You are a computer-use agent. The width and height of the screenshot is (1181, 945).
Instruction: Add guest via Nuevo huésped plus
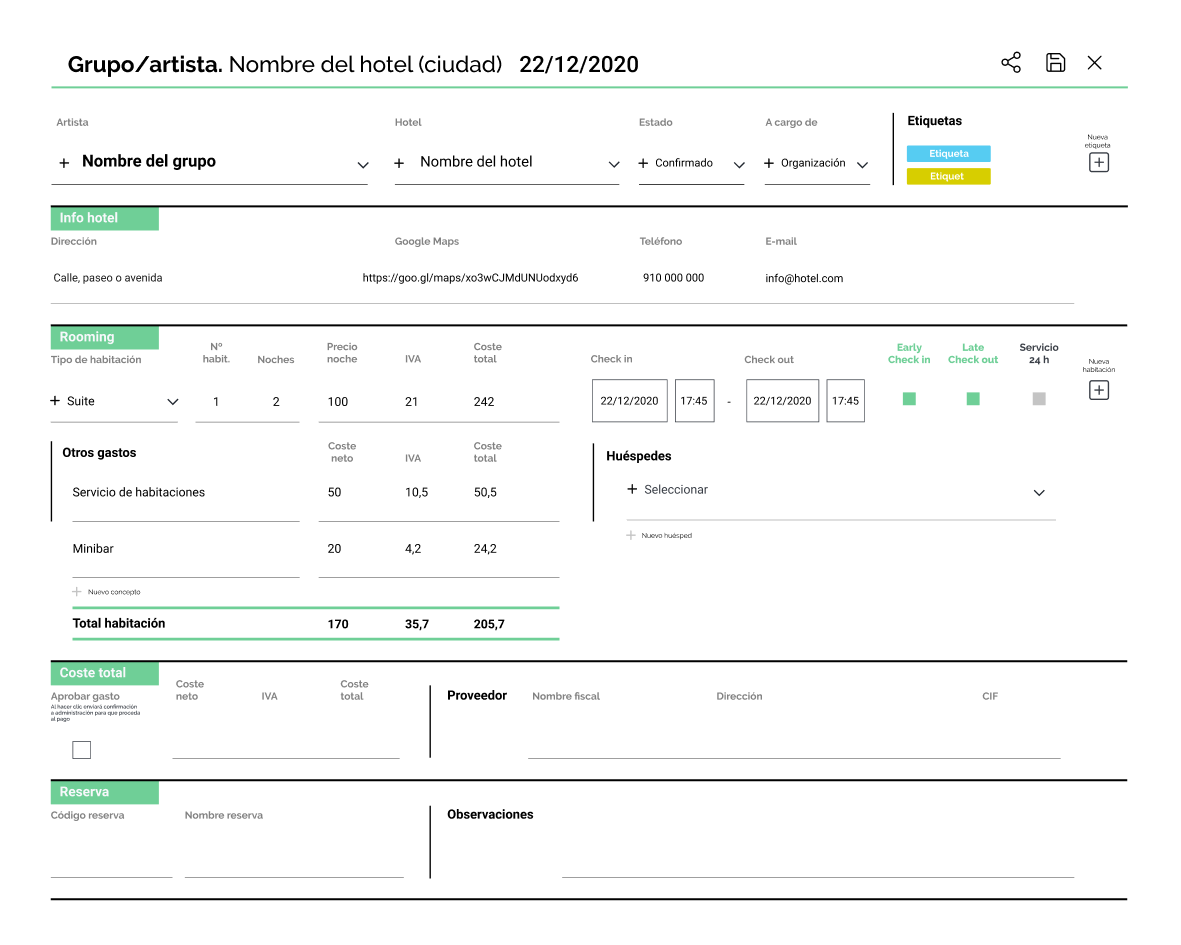click(631, 536)
